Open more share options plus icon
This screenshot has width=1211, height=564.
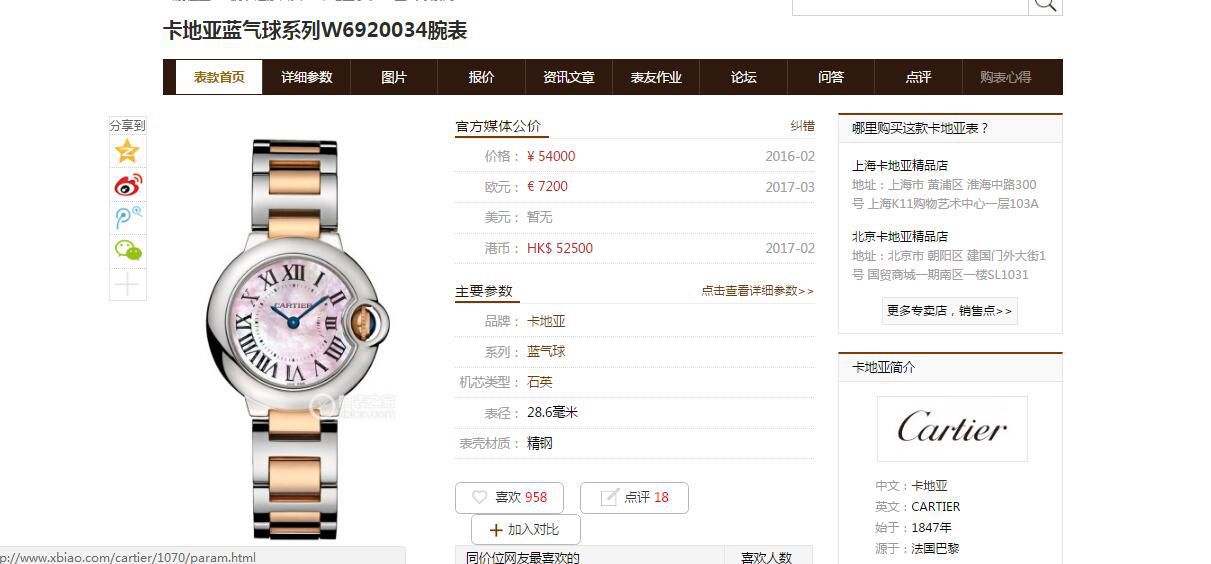(x=127, y=285)
